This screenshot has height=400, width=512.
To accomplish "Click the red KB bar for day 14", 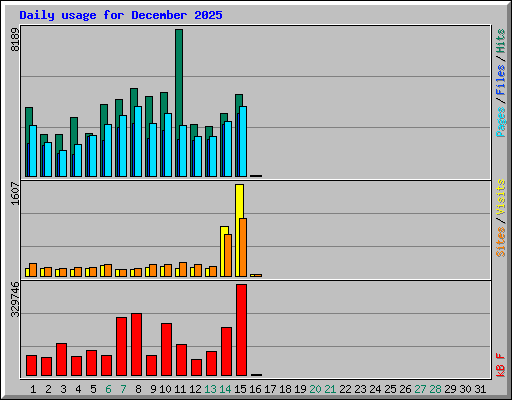I will (226, 351).
